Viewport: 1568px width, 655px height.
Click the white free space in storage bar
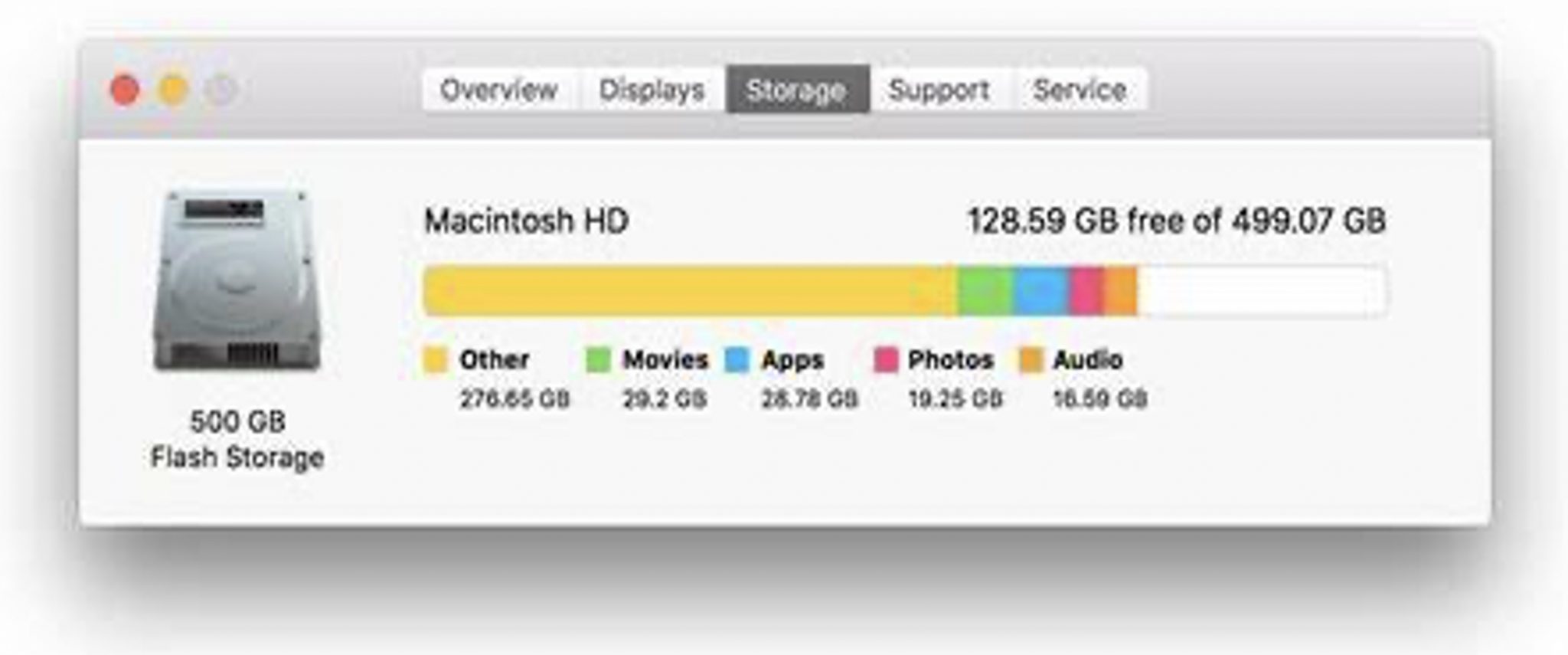tap(1262, 290)
